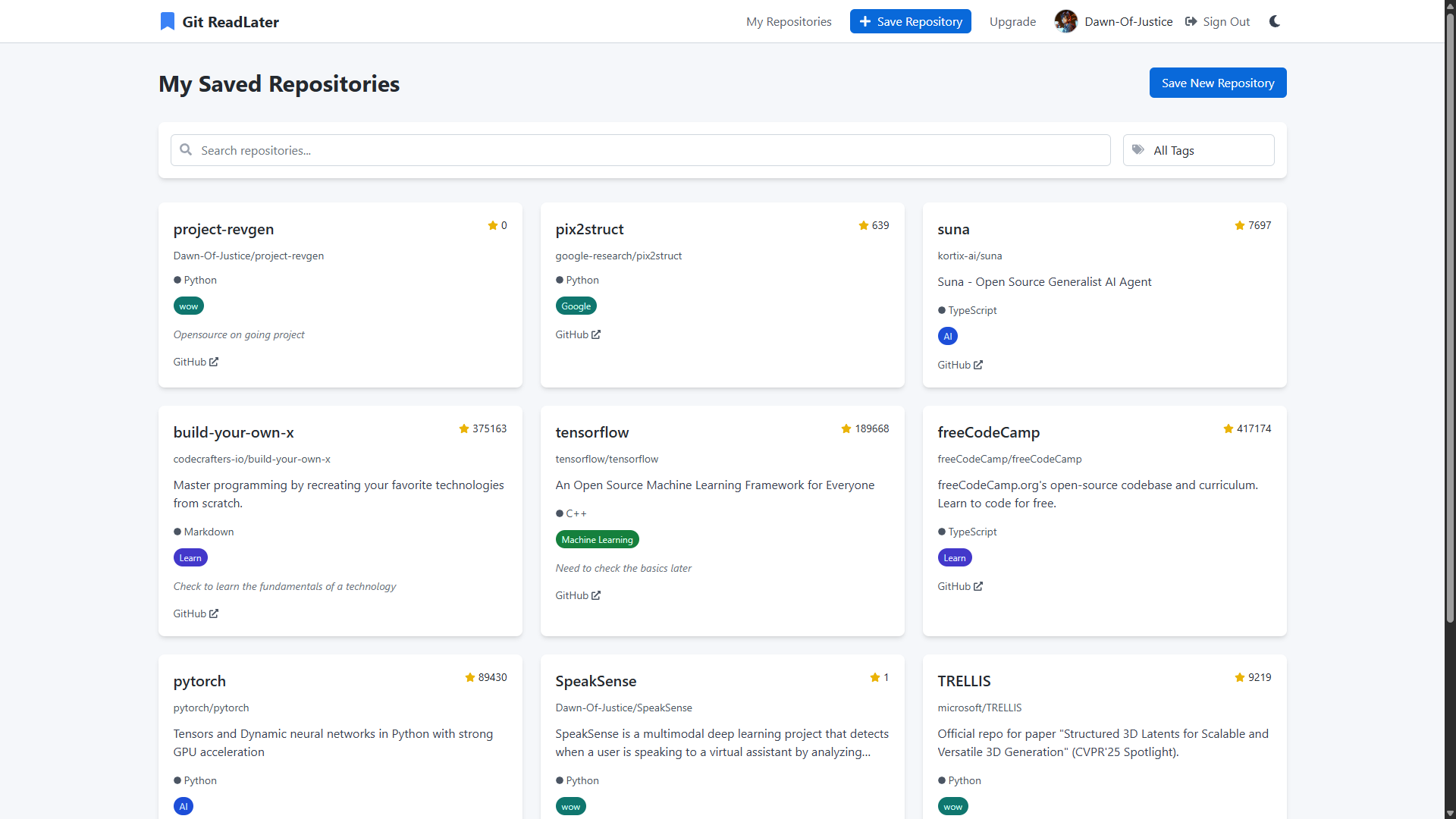Open the project-revgen repository title

click(224, 229)
